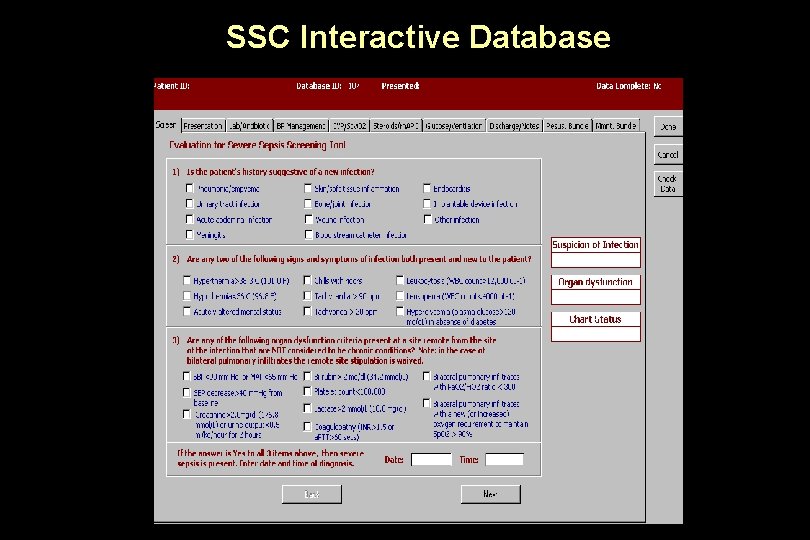Viewport: 810px width, 540px height.
Task: Check SBP <90 mmHg or MAP box
Action: coord(186,377)
